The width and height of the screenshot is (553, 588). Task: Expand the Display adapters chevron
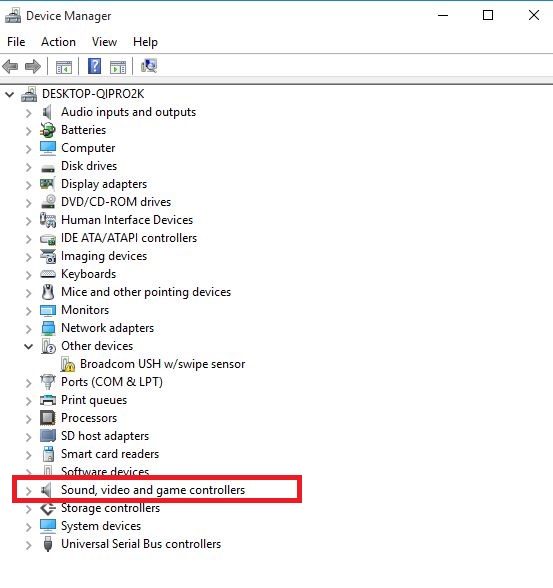pos(28,184)
